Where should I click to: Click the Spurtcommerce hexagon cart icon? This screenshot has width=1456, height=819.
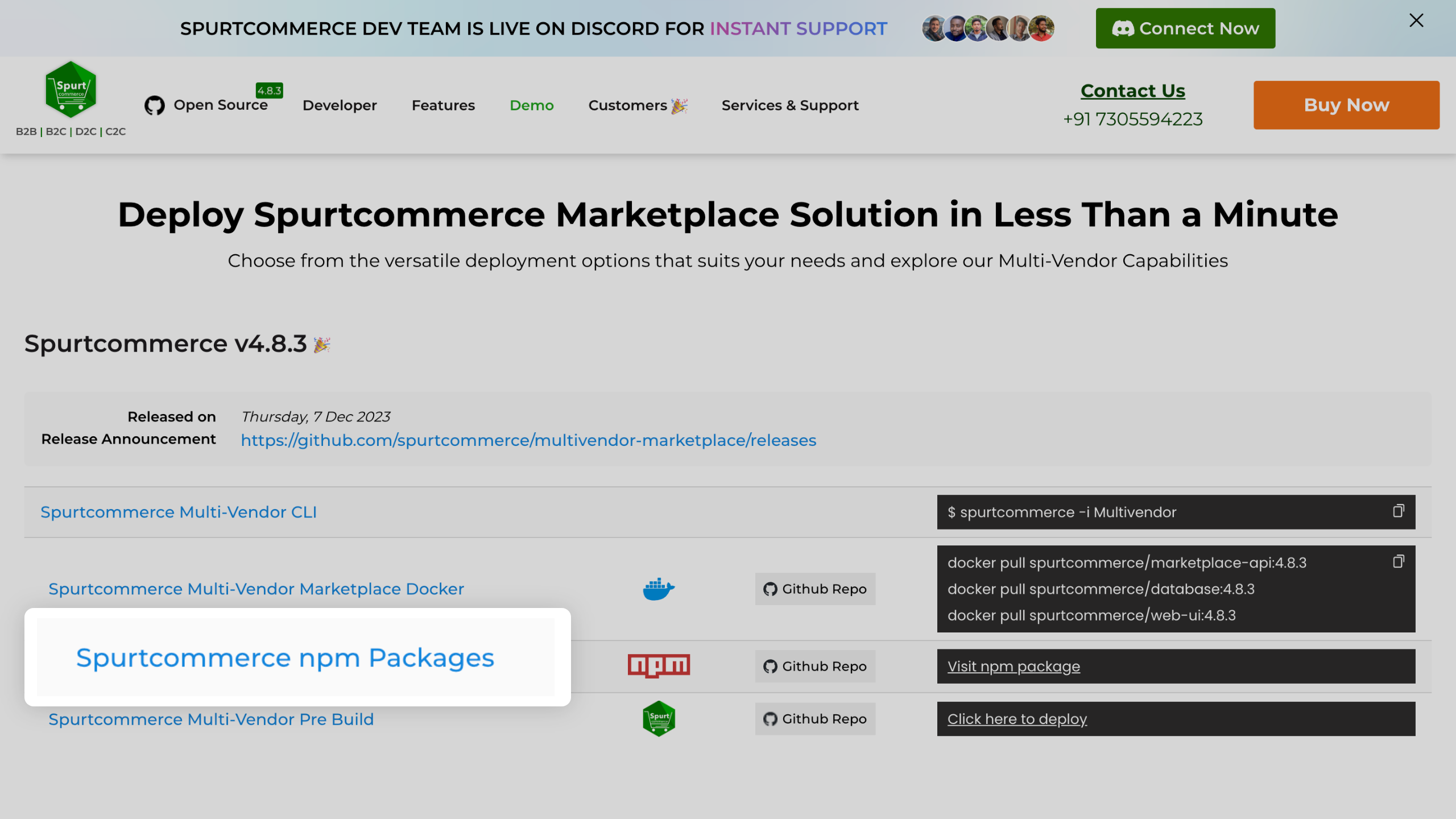click(x=658, y=718)
